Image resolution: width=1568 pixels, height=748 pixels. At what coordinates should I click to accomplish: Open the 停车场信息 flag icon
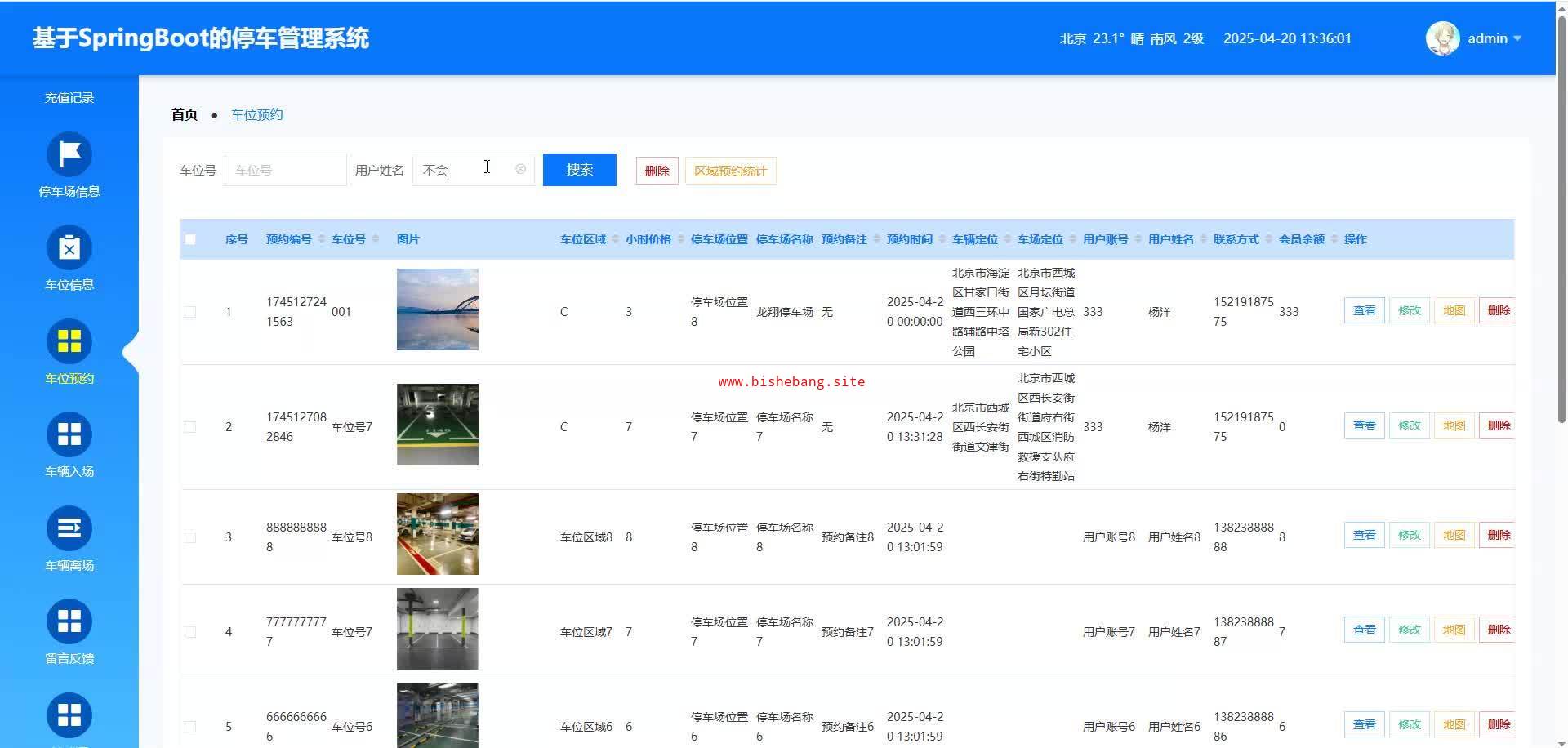69,154
